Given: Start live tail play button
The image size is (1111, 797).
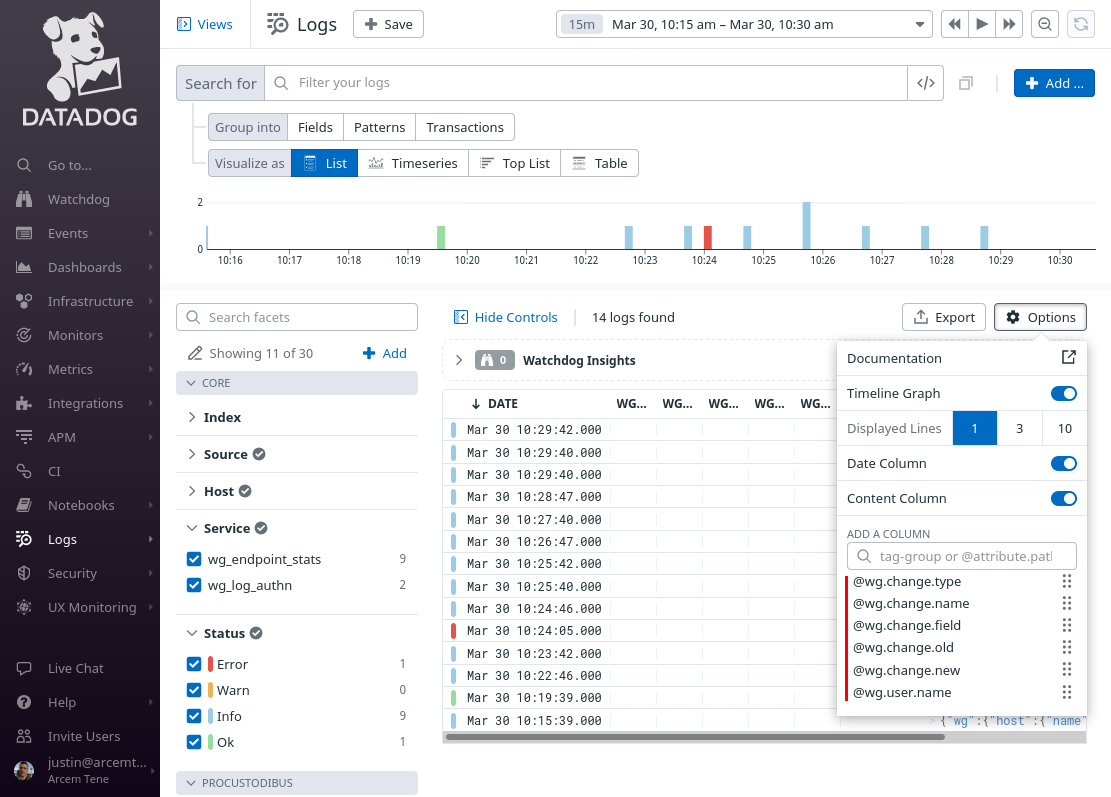Looking at the screenshot, I should (x=982, y=24).
